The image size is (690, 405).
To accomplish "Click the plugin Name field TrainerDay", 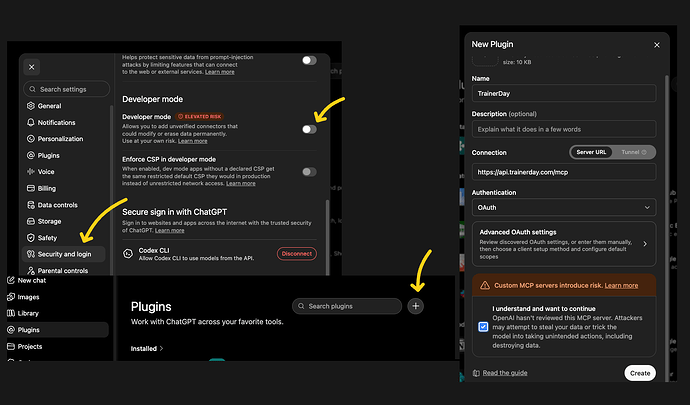I will [564, 93].
